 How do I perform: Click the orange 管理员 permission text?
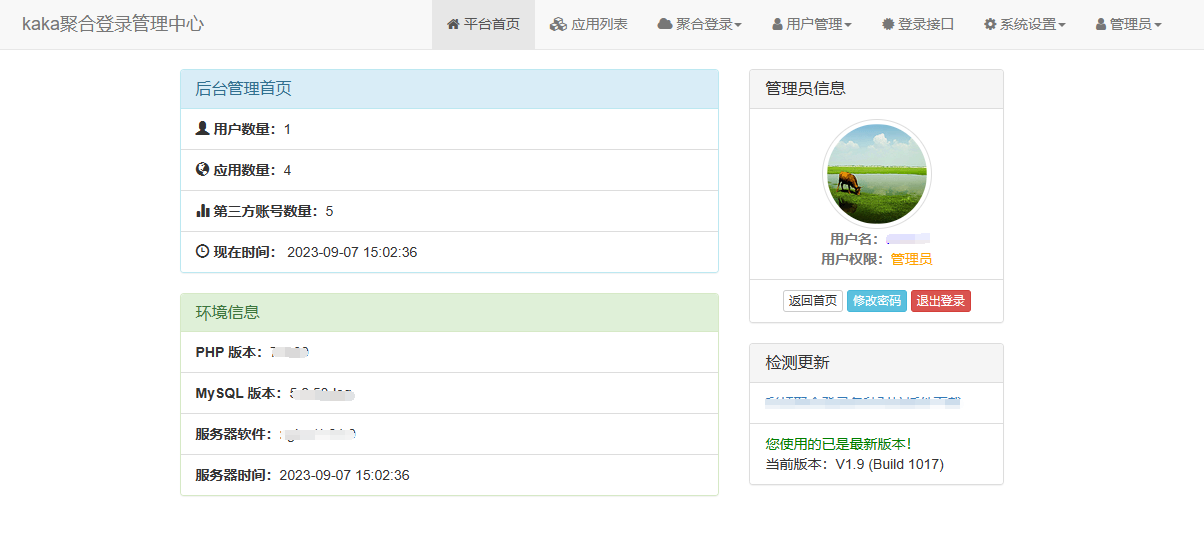tap(911, 259)
